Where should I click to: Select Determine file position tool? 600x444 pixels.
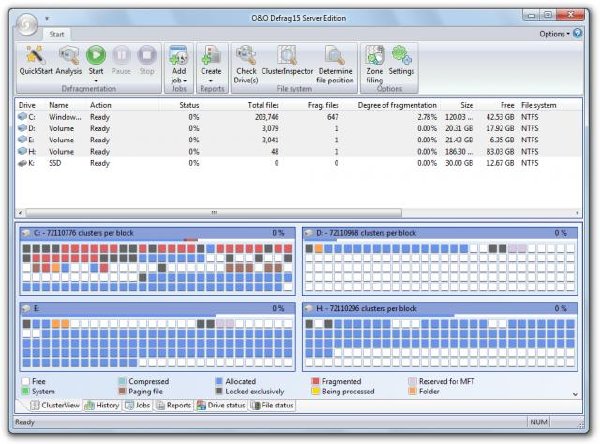335,56
